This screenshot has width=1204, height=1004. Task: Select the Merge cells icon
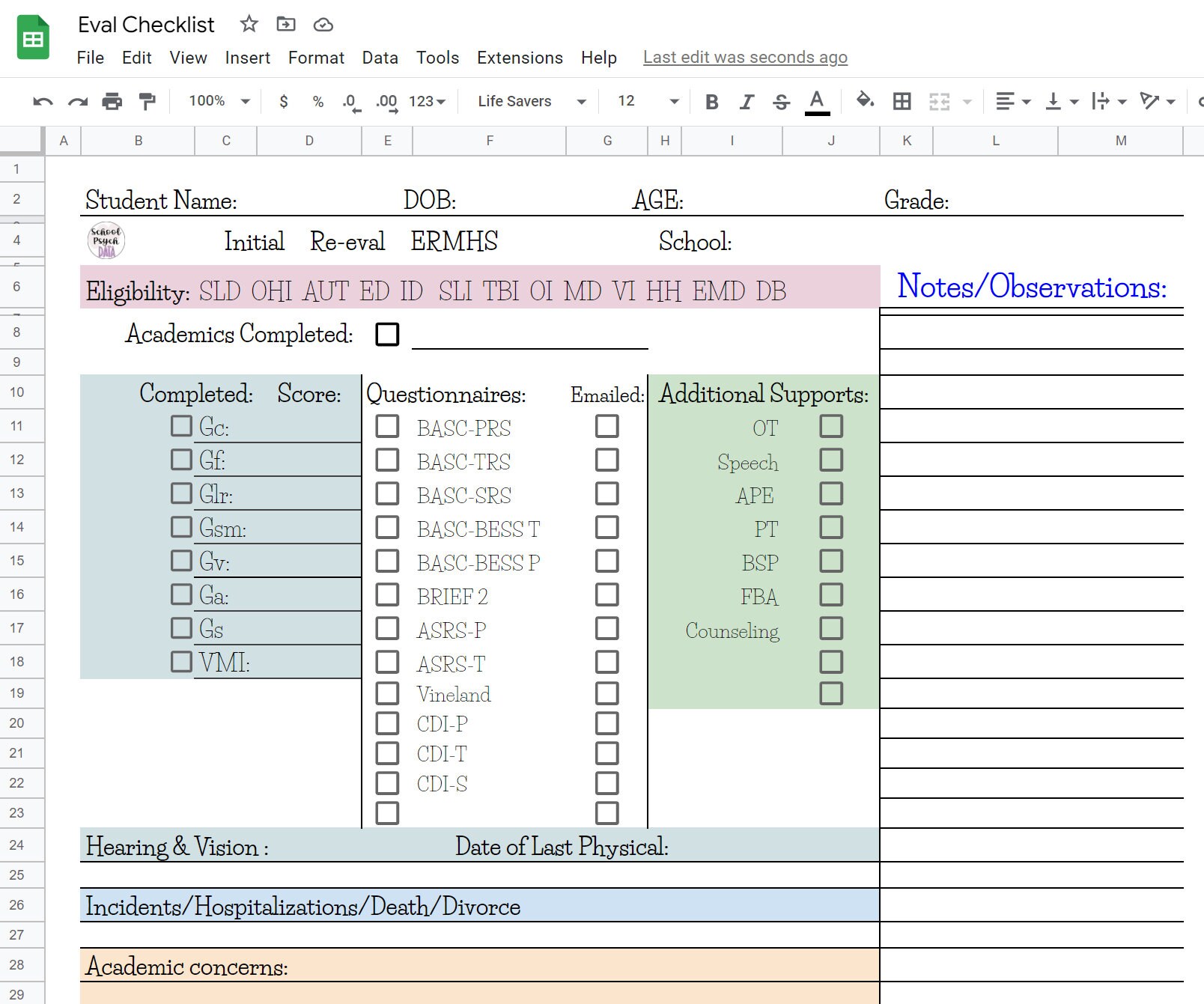940,101
